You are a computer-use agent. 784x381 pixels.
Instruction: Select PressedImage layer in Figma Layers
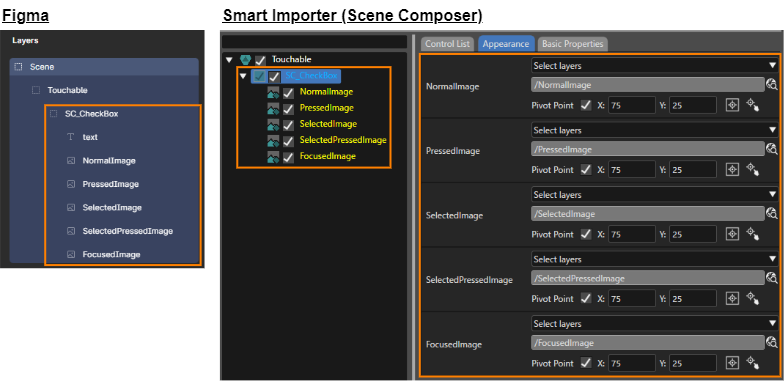(x=110, y=184)
